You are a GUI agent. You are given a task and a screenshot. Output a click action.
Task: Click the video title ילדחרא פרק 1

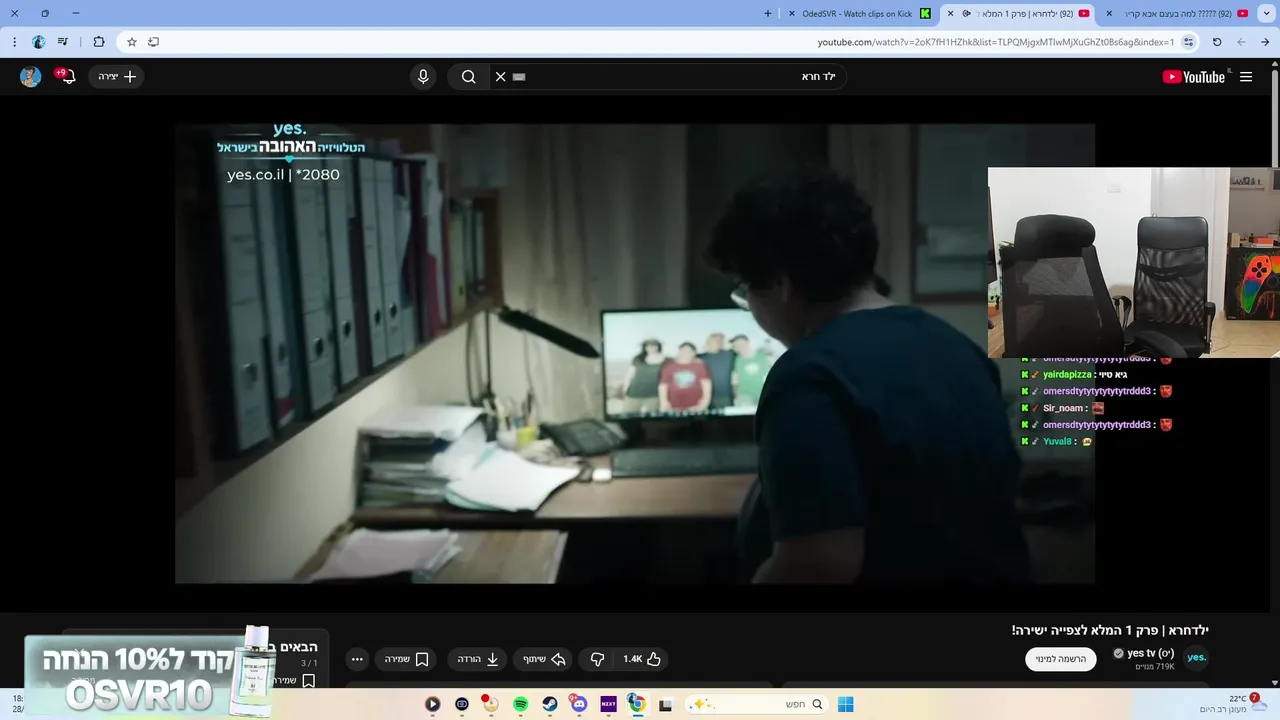tap(1110, 630)
